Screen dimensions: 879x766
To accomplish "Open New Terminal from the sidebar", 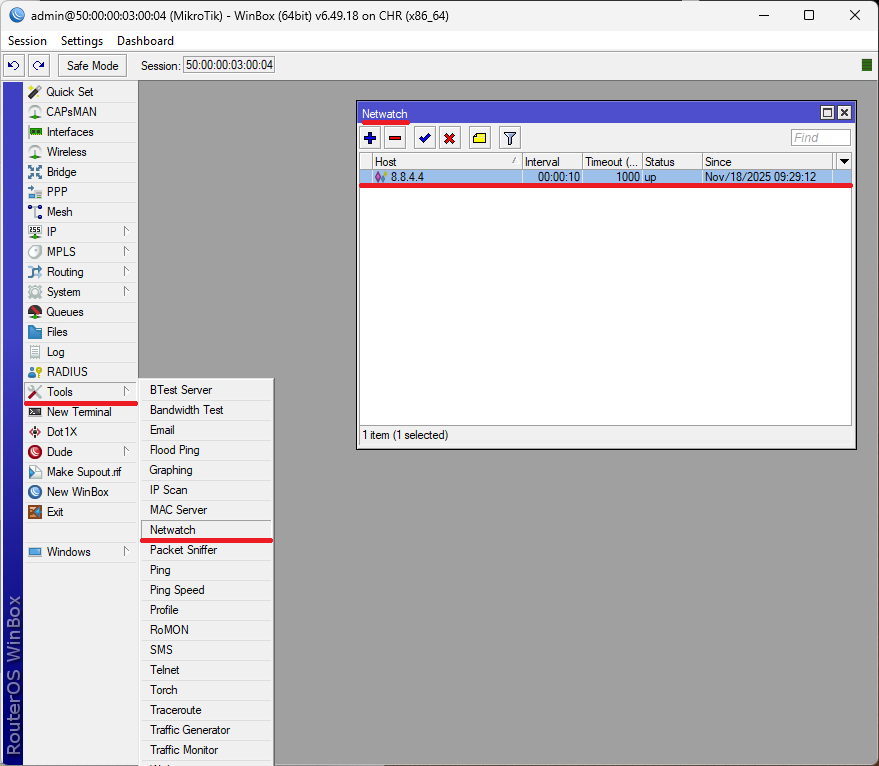I will (79, 412).
